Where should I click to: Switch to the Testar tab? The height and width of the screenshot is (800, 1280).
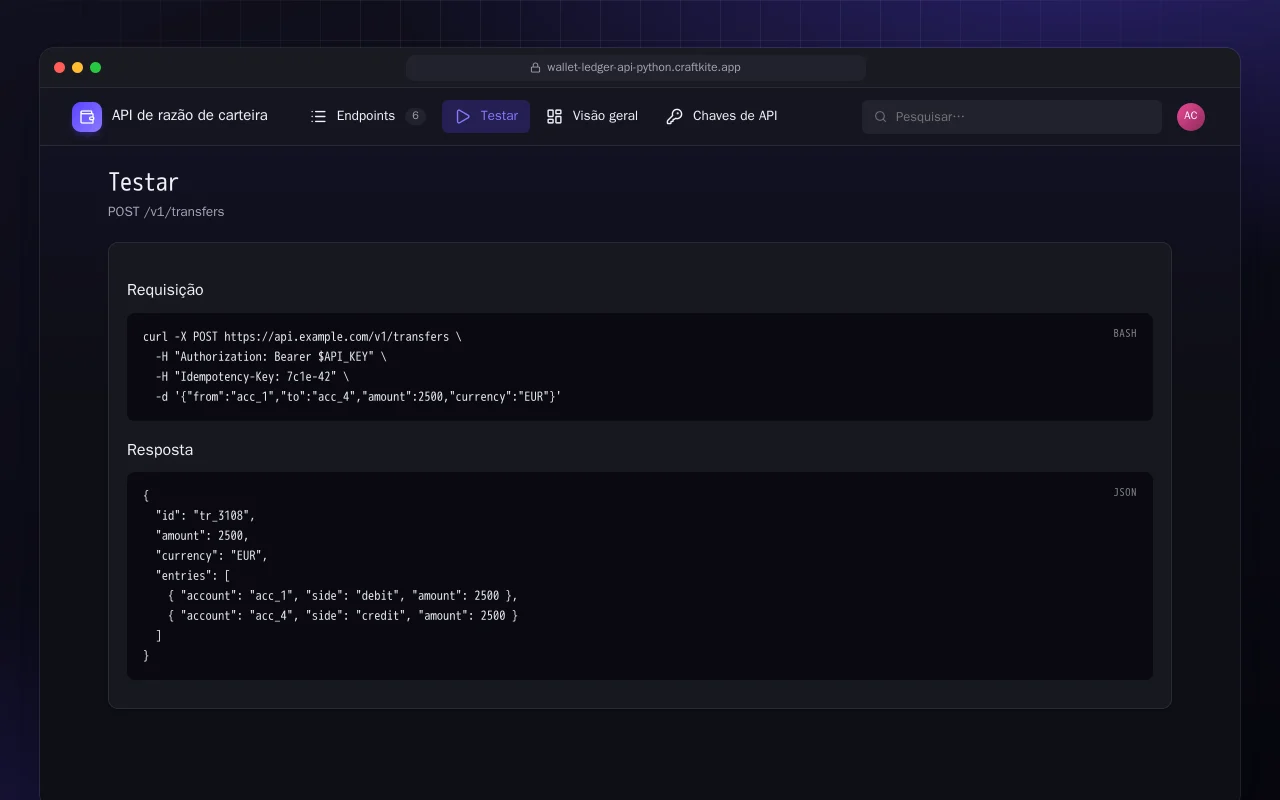point(486,116)
